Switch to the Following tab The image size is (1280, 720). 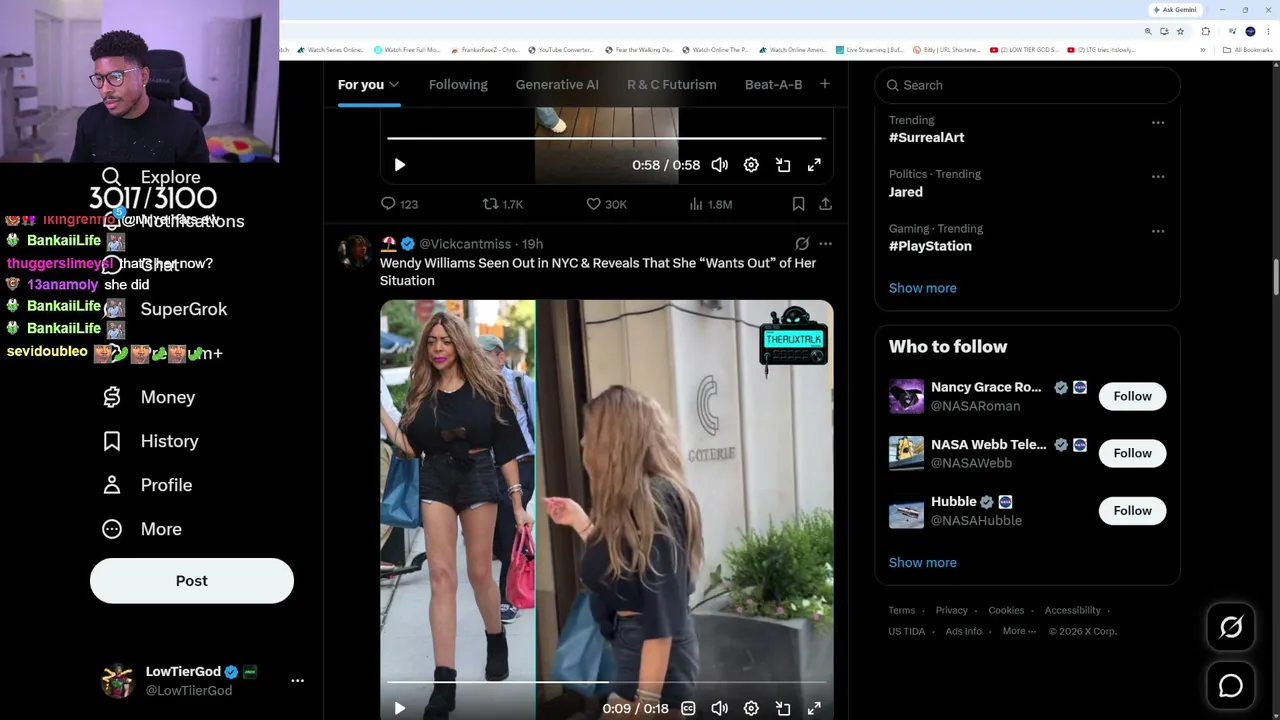458,85
